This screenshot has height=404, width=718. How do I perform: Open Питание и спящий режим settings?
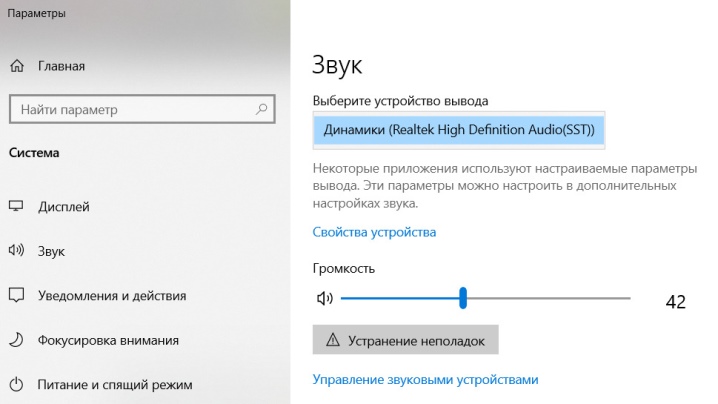115,385
